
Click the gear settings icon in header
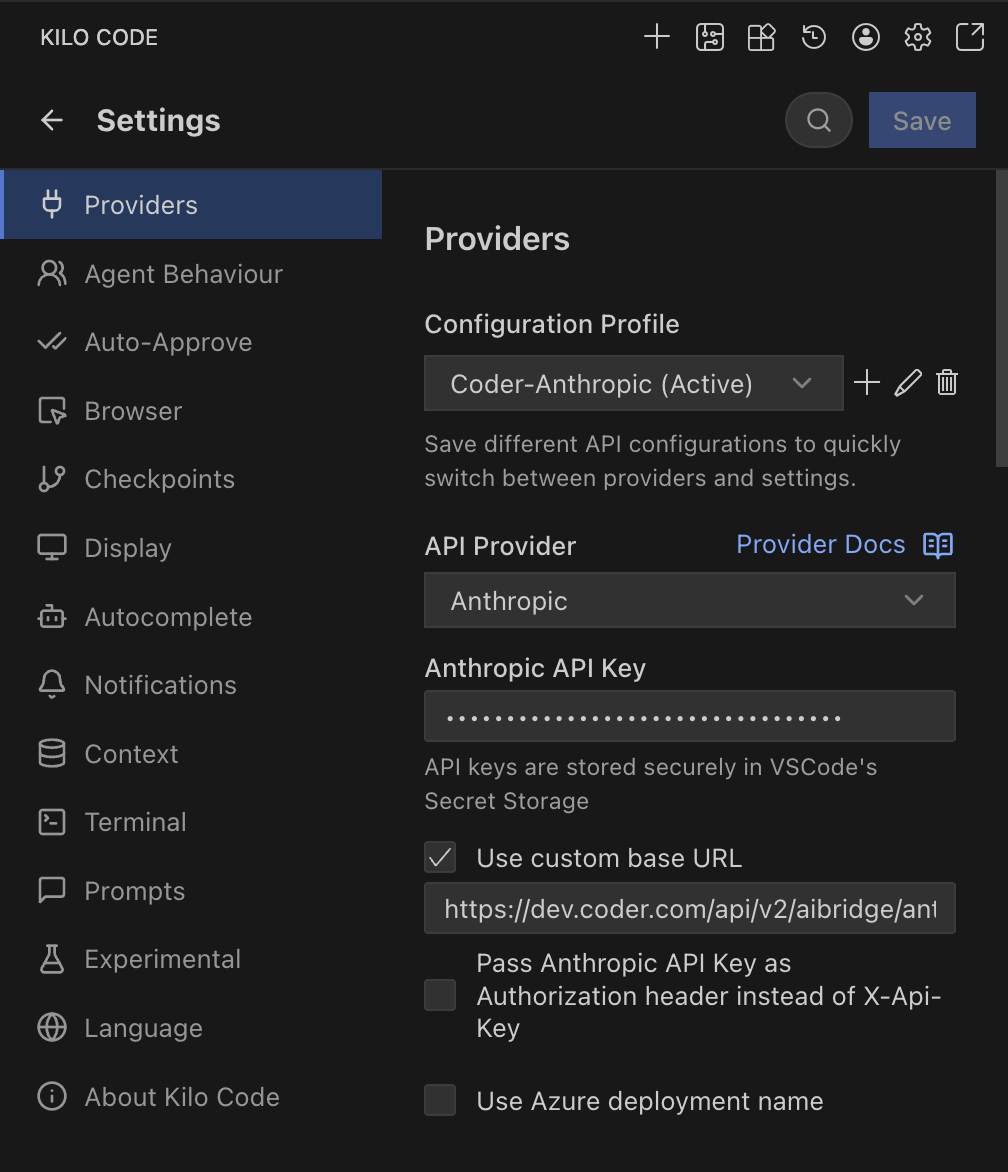918,37
